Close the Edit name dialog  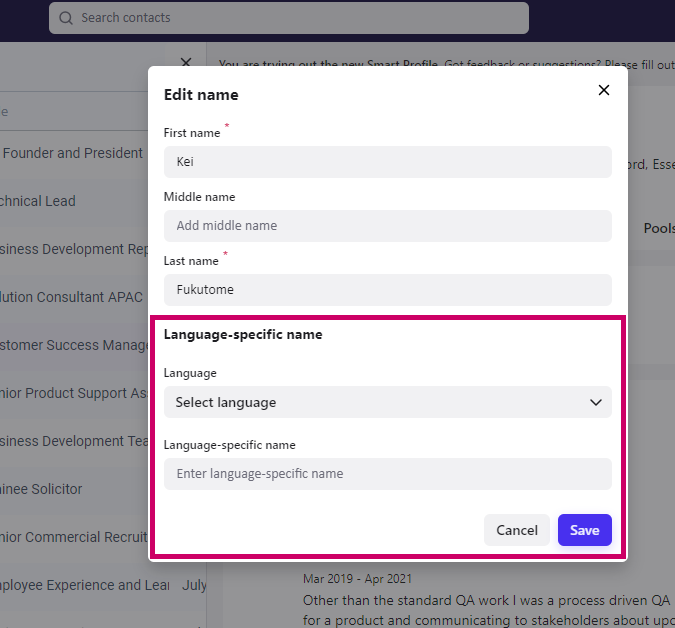pyautogui.click(x=604, y=90)
